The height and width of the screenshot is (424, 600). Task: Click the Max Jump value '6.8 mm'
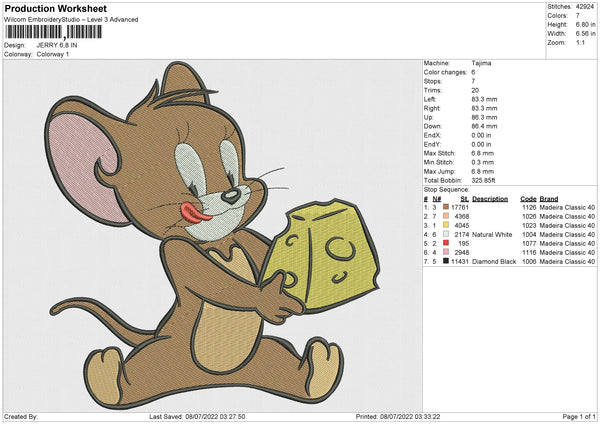pos(483,171)
